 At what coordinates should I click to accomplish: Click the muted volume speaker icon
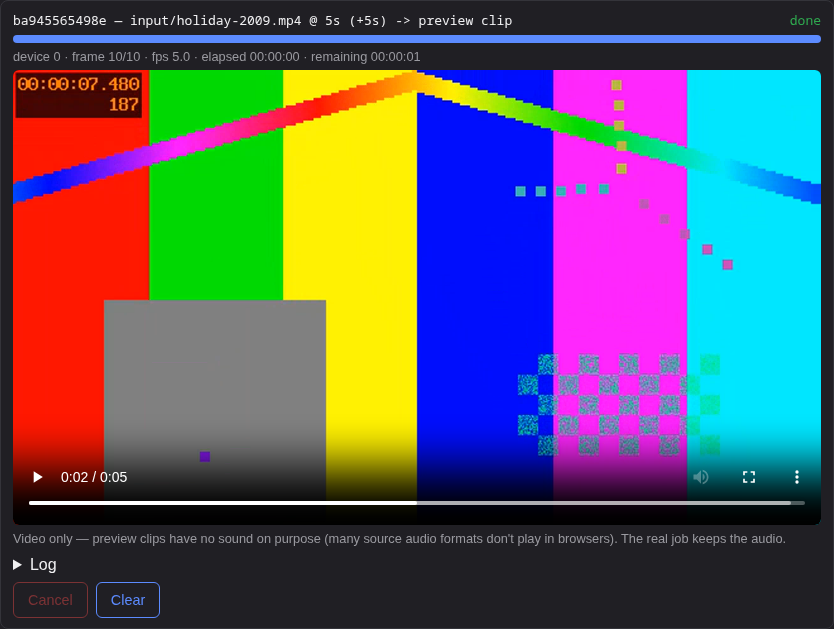[701, 477]
